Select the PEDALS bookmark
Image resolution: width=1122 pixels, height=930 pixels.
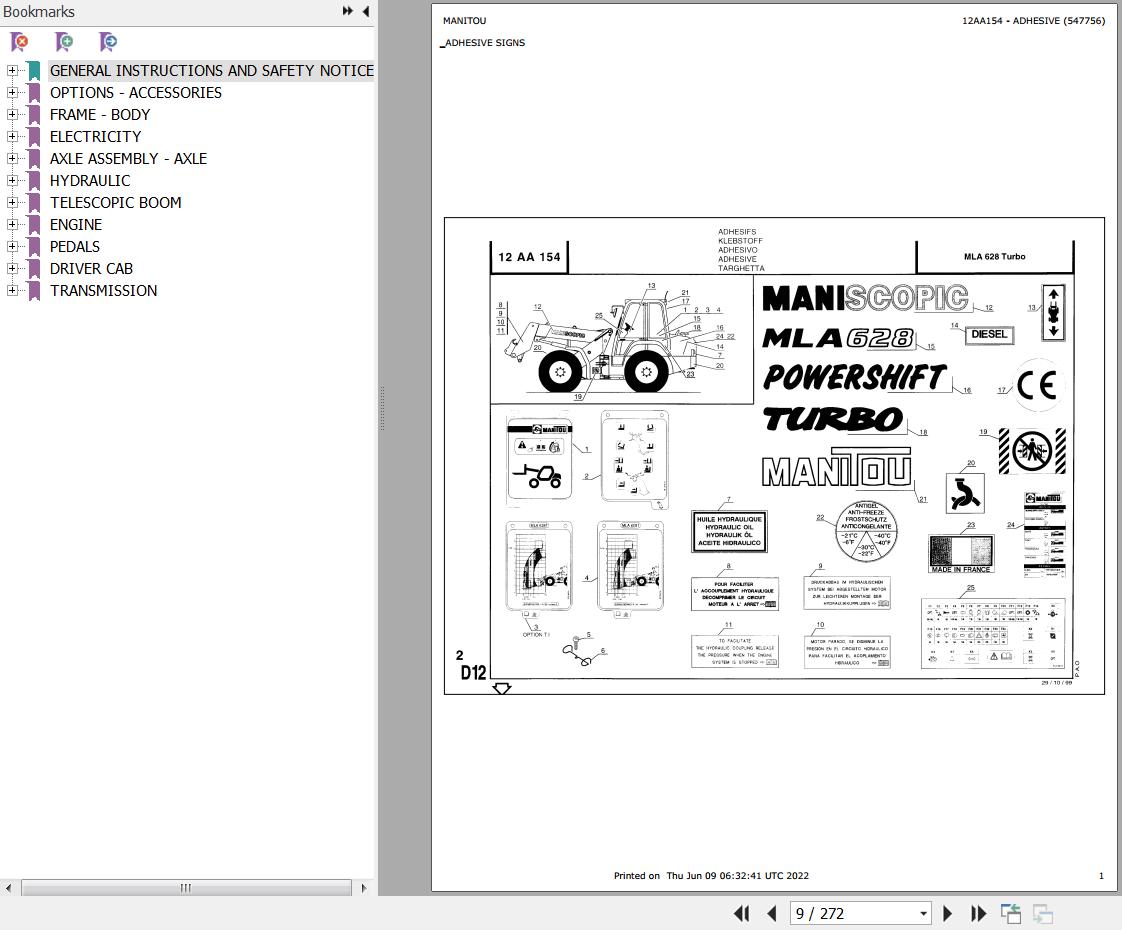pyautogui.click(x=75, y=246)
